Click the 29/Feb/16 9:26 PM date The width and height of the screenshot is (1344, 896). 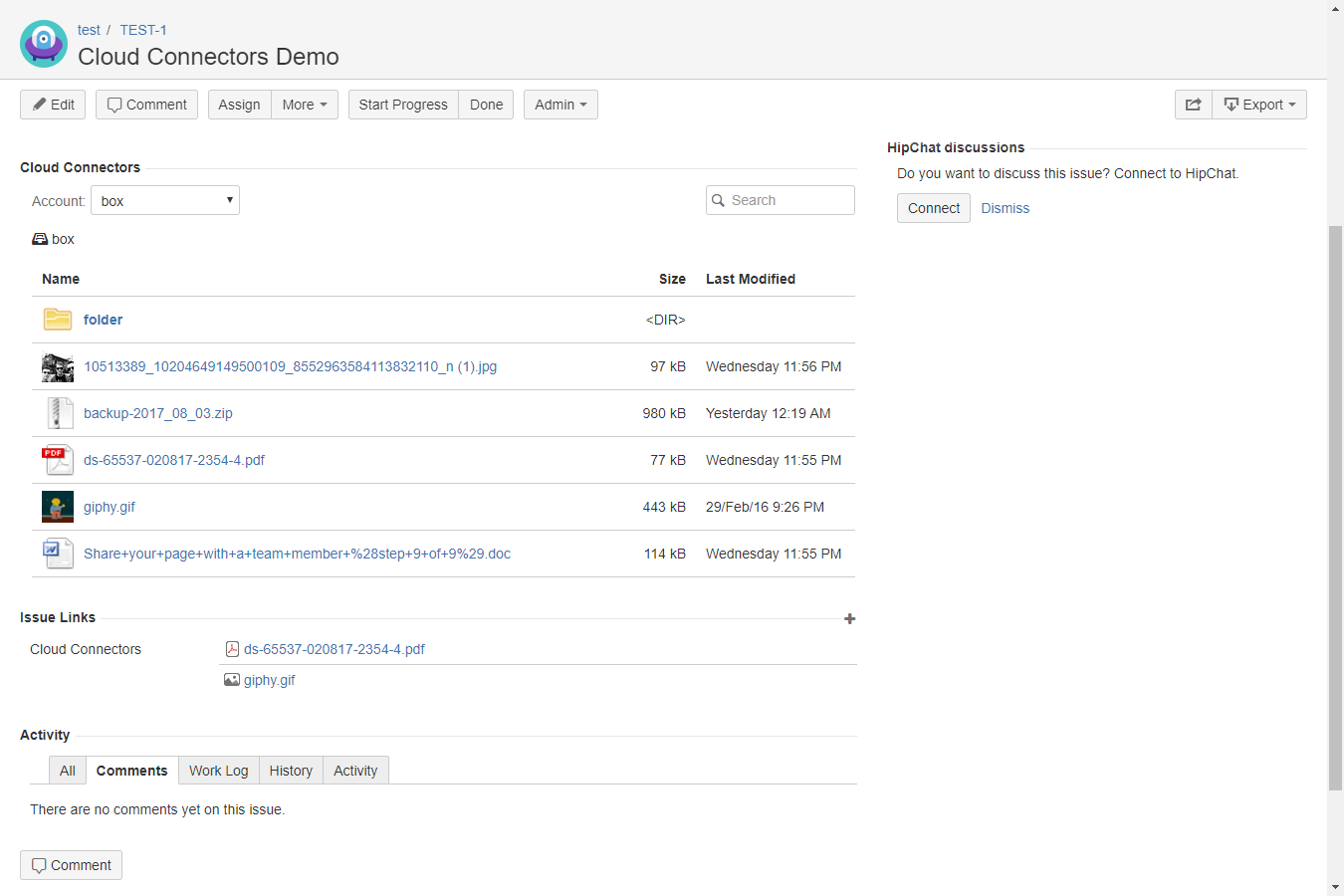[765, 507]
